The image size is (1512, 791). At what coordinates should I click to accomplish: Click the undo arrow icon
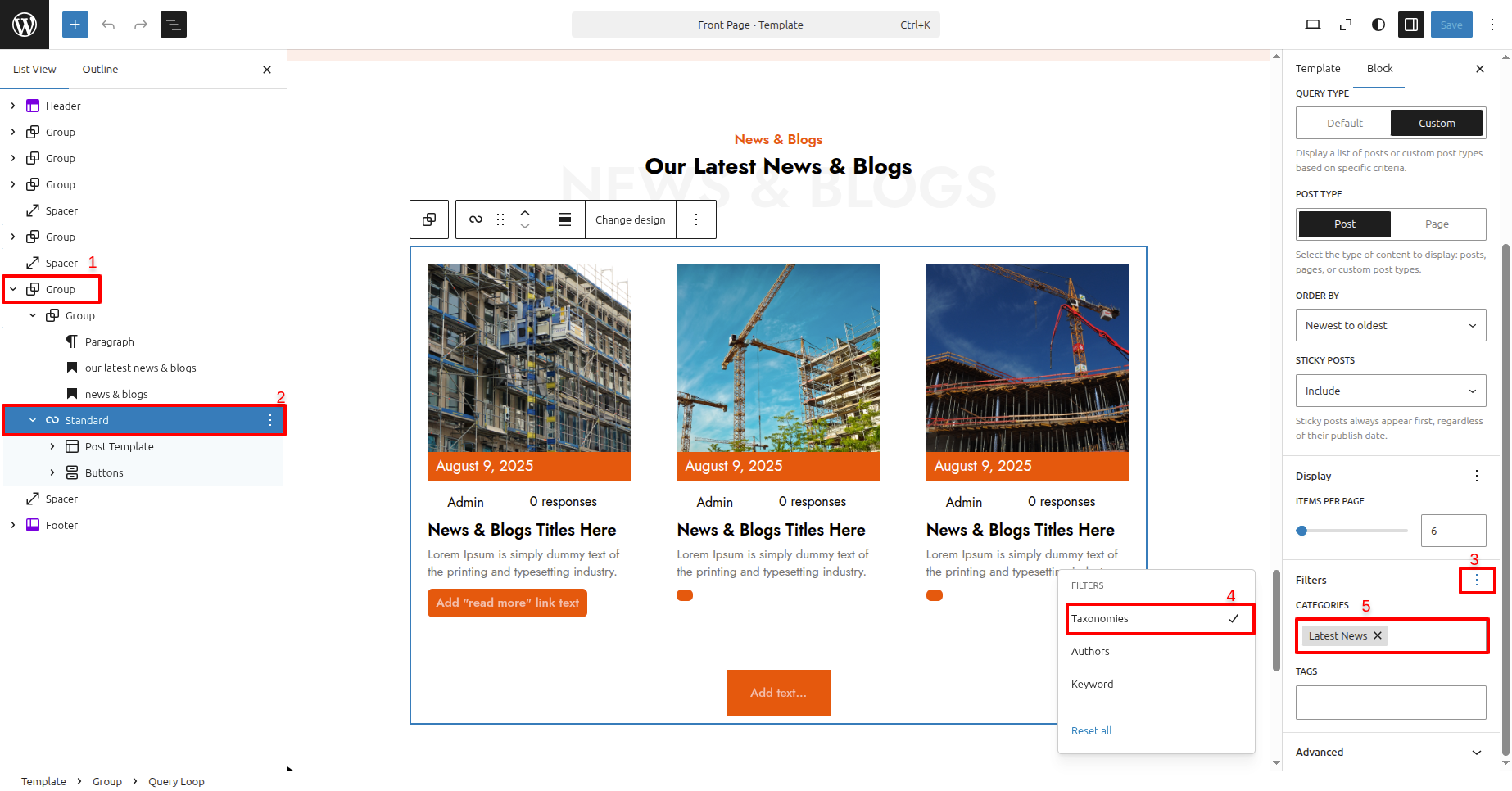(108, 25)
